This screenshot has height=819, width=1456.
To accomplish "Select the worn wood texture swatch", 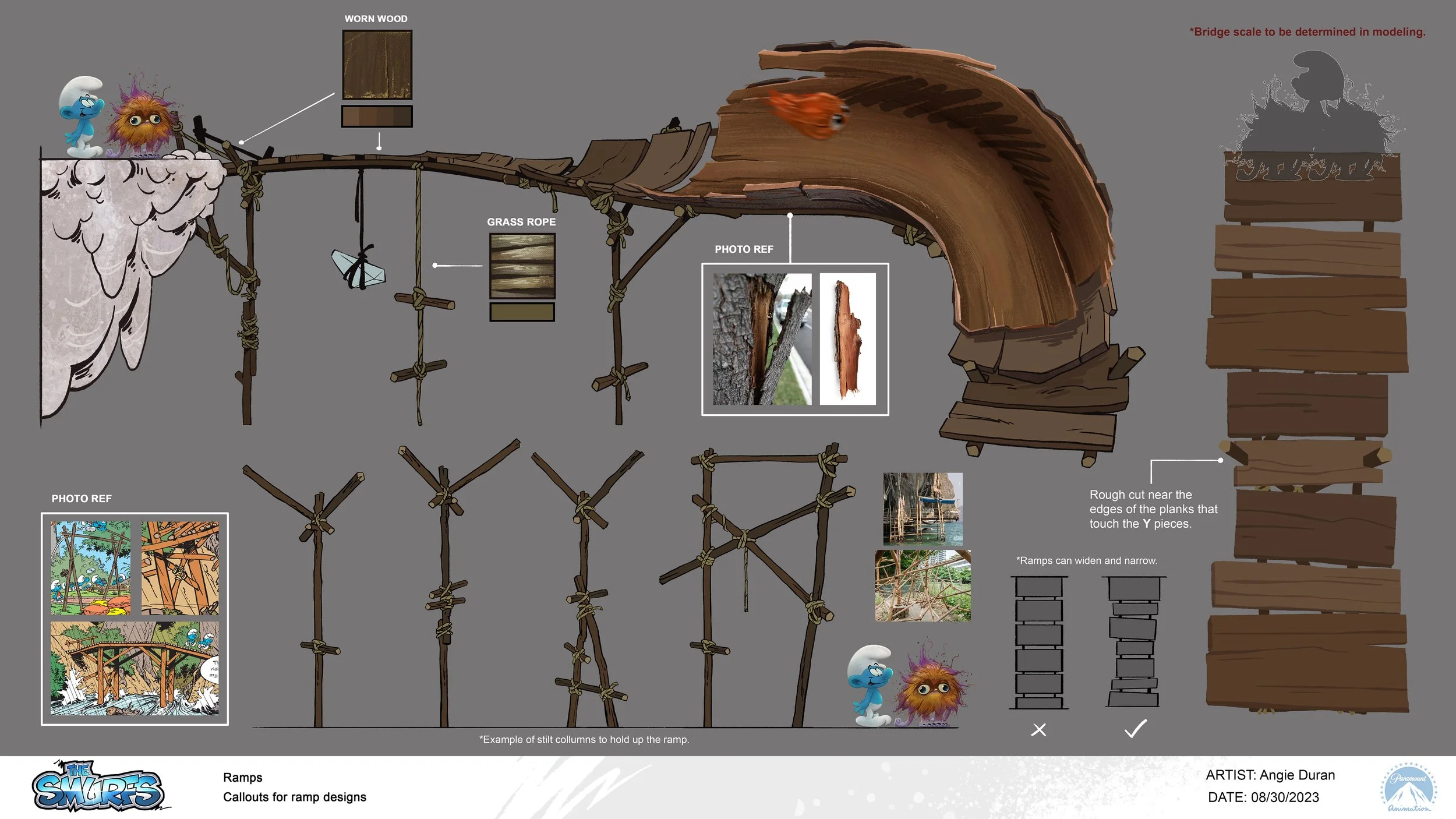I will pyautogui.click(x=377, y=65).
